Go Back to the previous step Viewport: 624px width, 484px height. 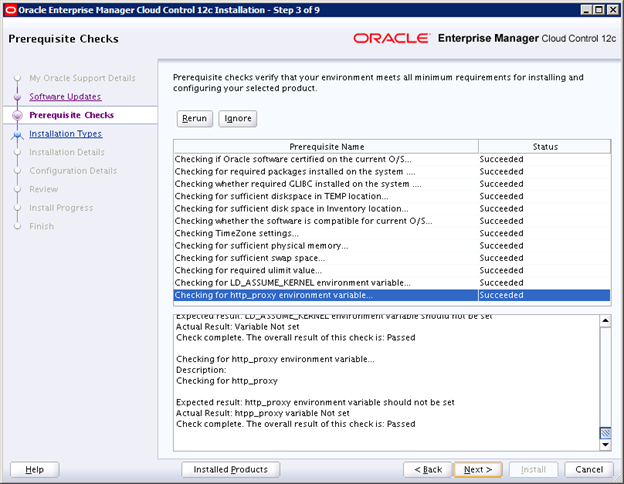click(x=428, y=470)
